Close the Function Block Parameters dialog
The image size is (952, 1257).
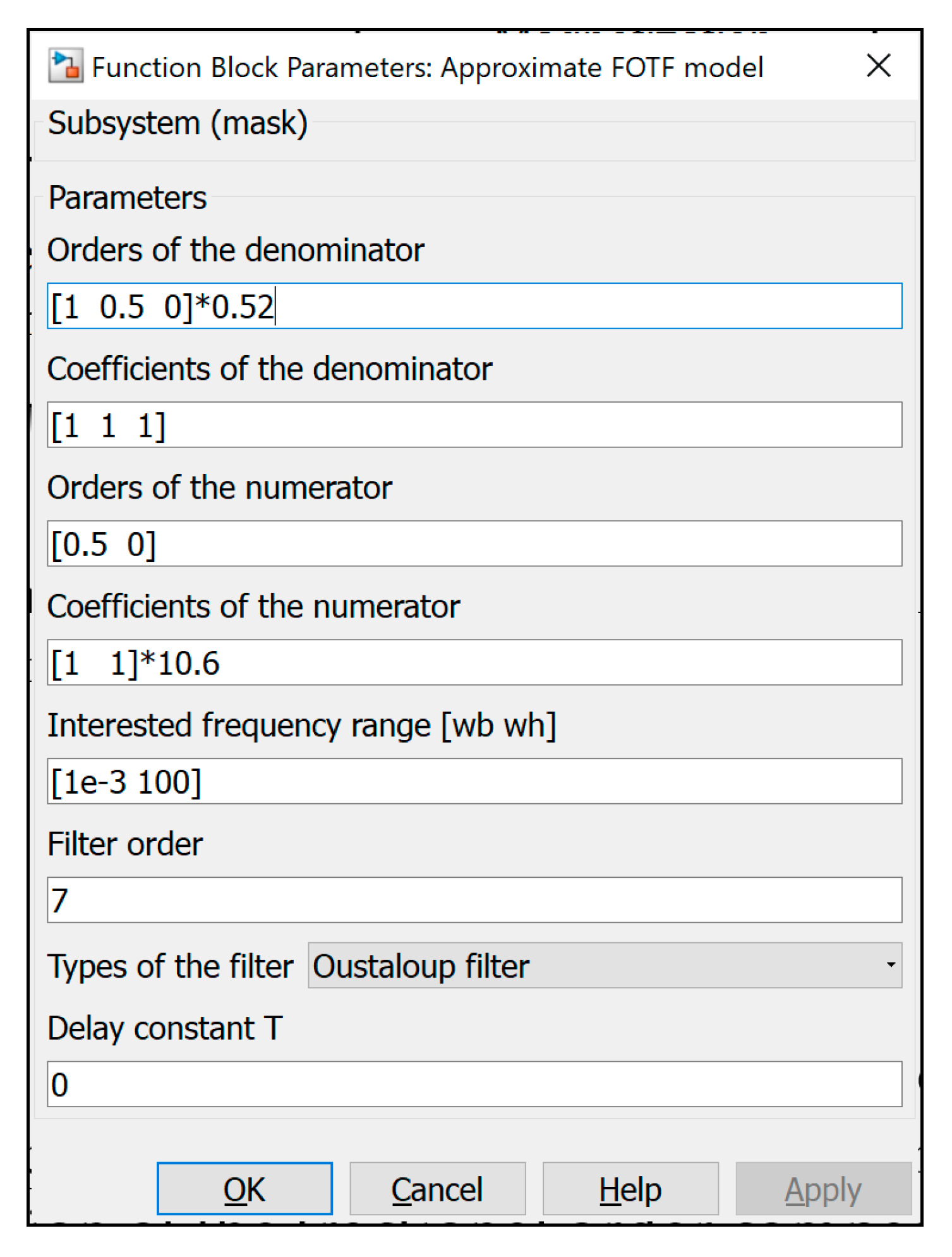tap(878, 66)
